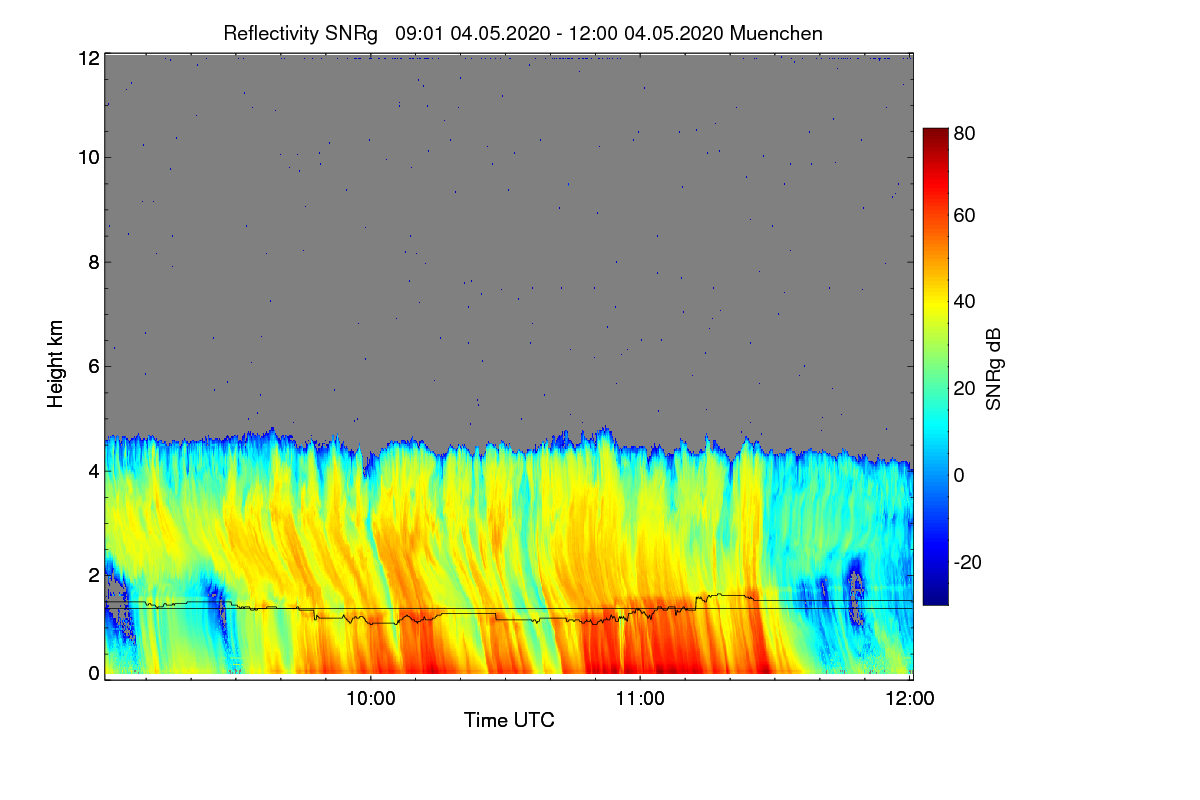
Task: Click the height tick label 2
Action: coord(94,574)
